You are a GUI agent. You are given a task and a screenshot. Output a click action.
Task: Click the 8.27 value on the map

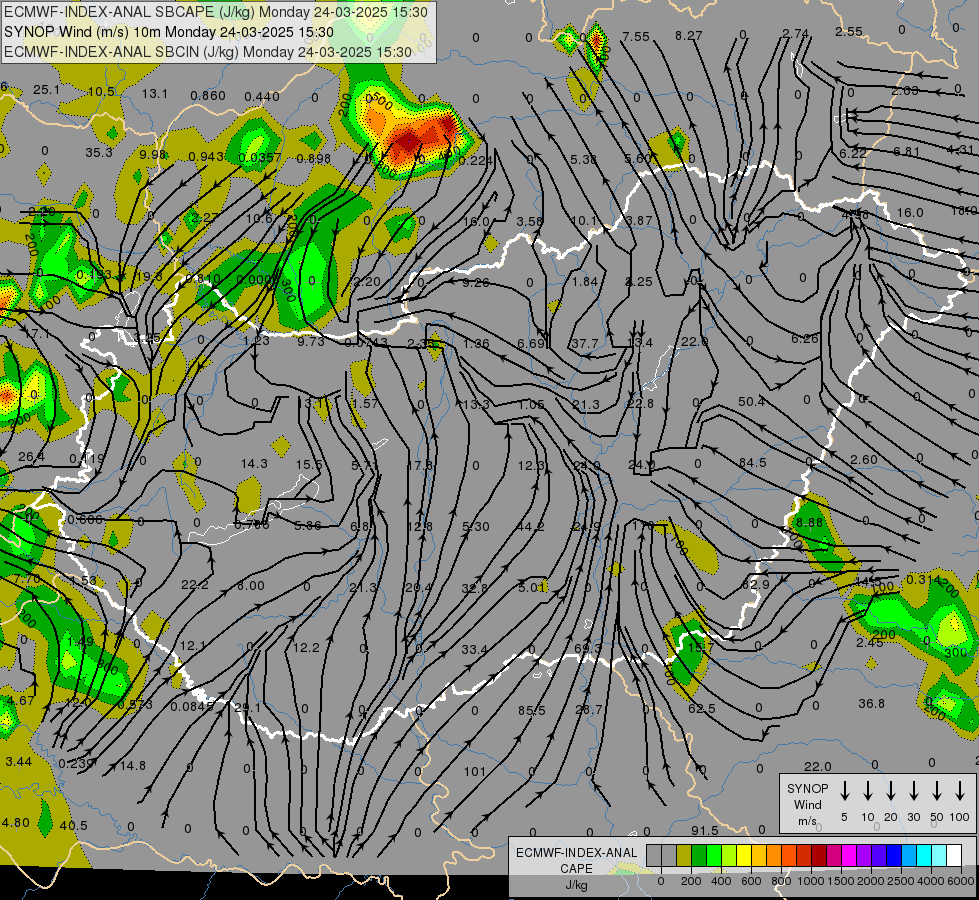point(689,36)
